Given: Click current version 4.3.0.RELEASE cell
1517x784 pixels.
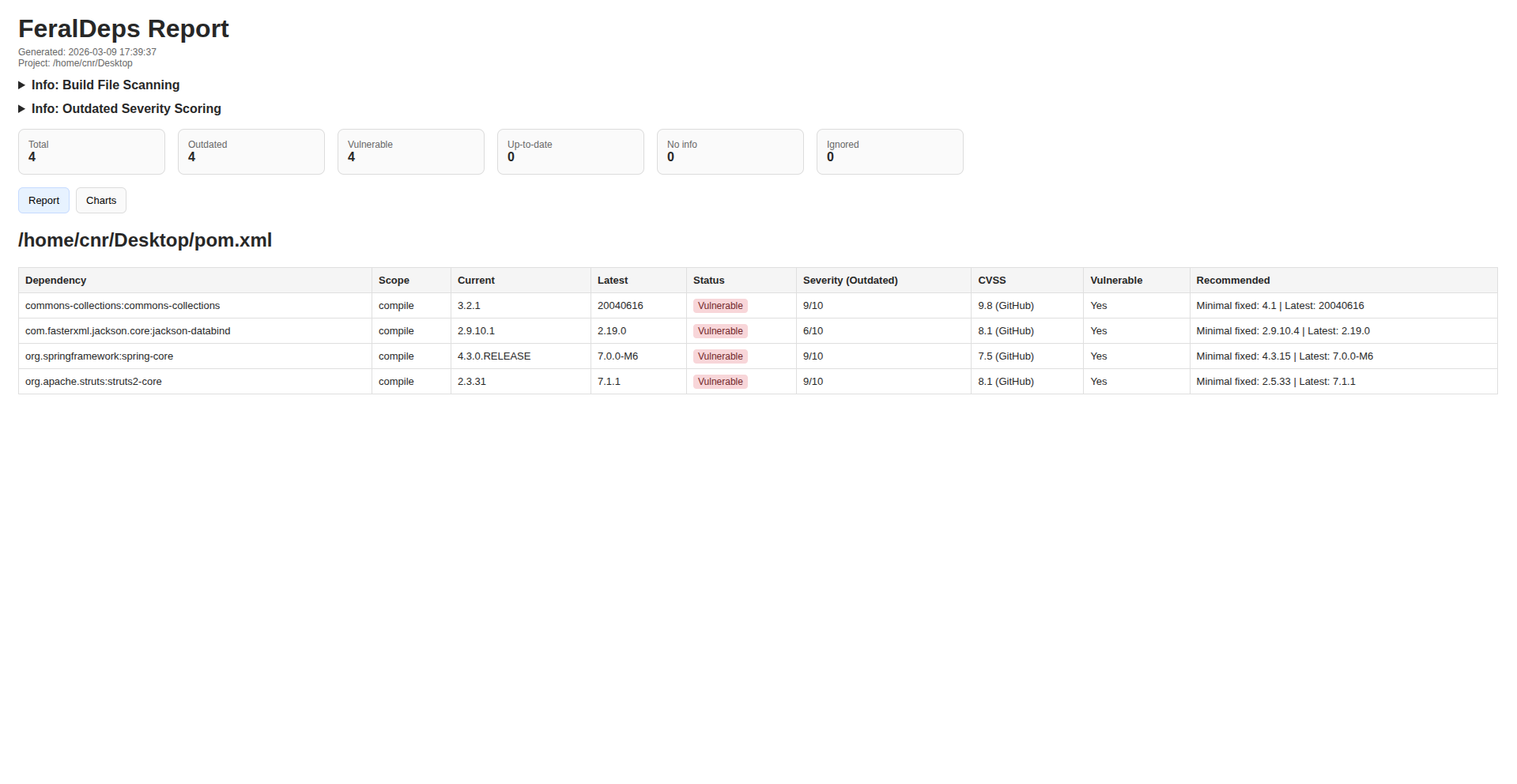Looking at the screenshot, I should pos(521,356).
